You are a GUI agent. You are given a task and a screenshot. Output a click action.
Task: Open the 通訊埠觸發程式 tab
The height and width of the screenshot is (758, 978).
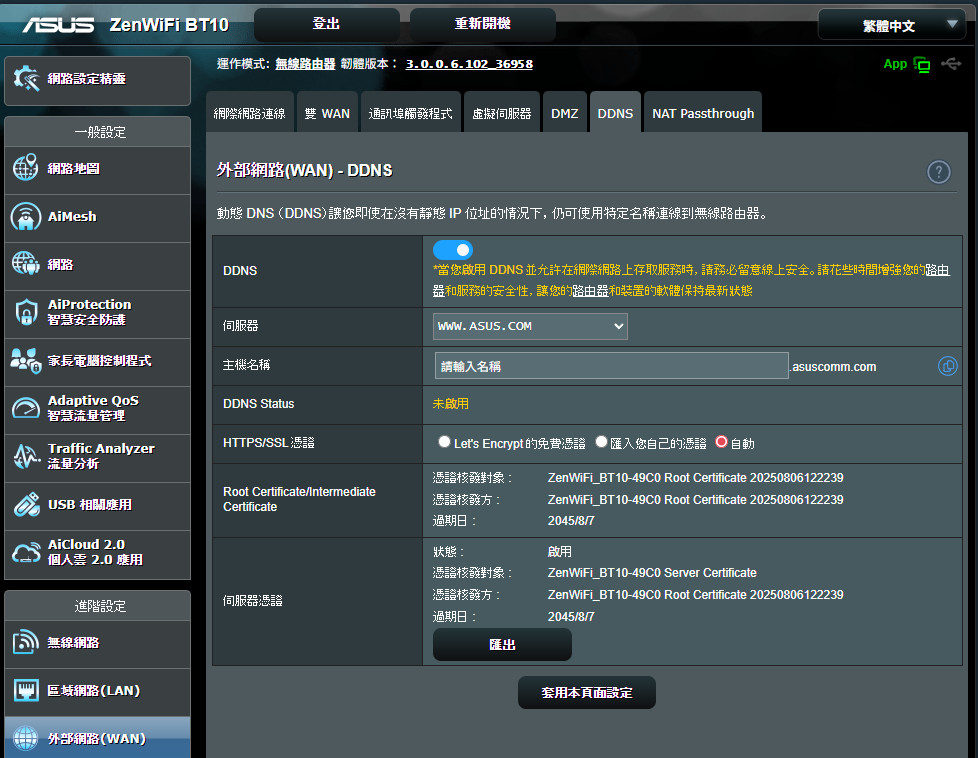click(410, 113)
